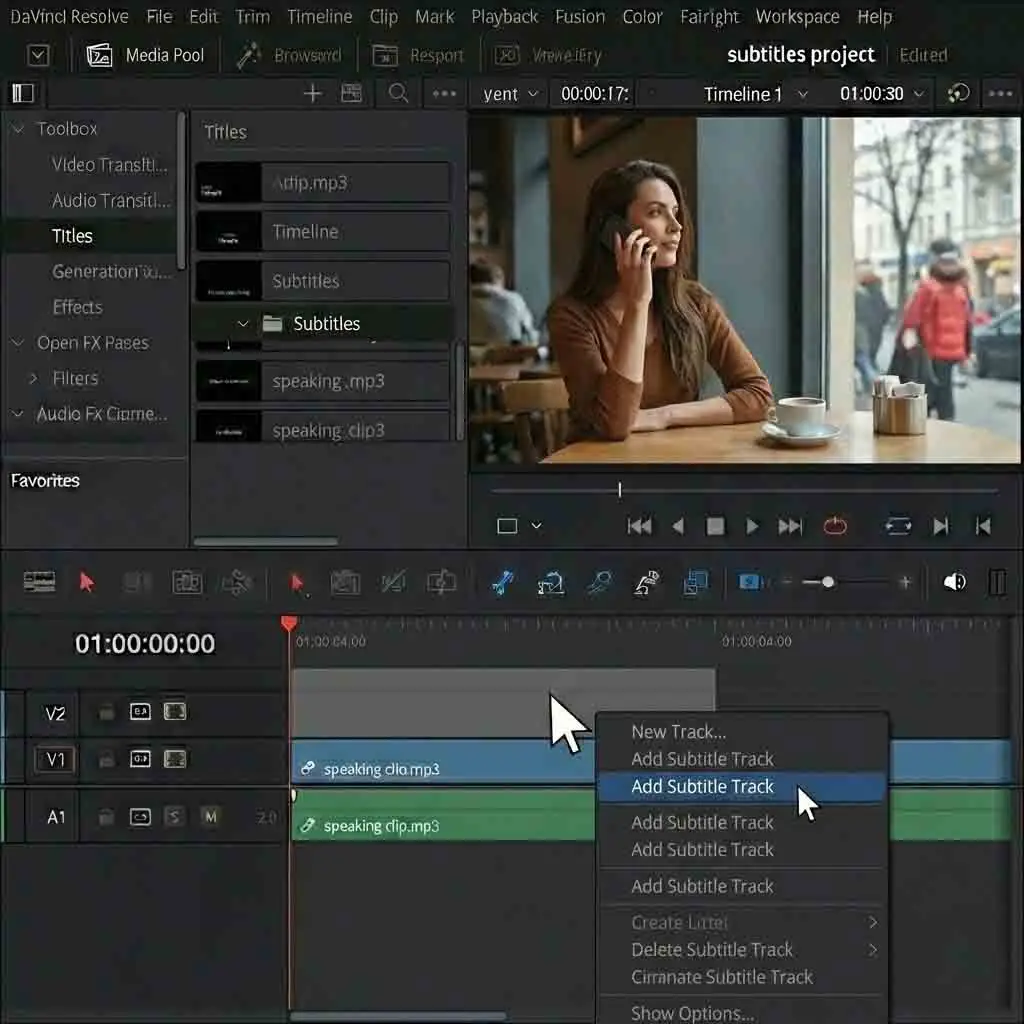The width and height of the screenshot is (1024, 1024).
Task: Collapse the Open FX Pases section
Action: [x=18, y=343]
